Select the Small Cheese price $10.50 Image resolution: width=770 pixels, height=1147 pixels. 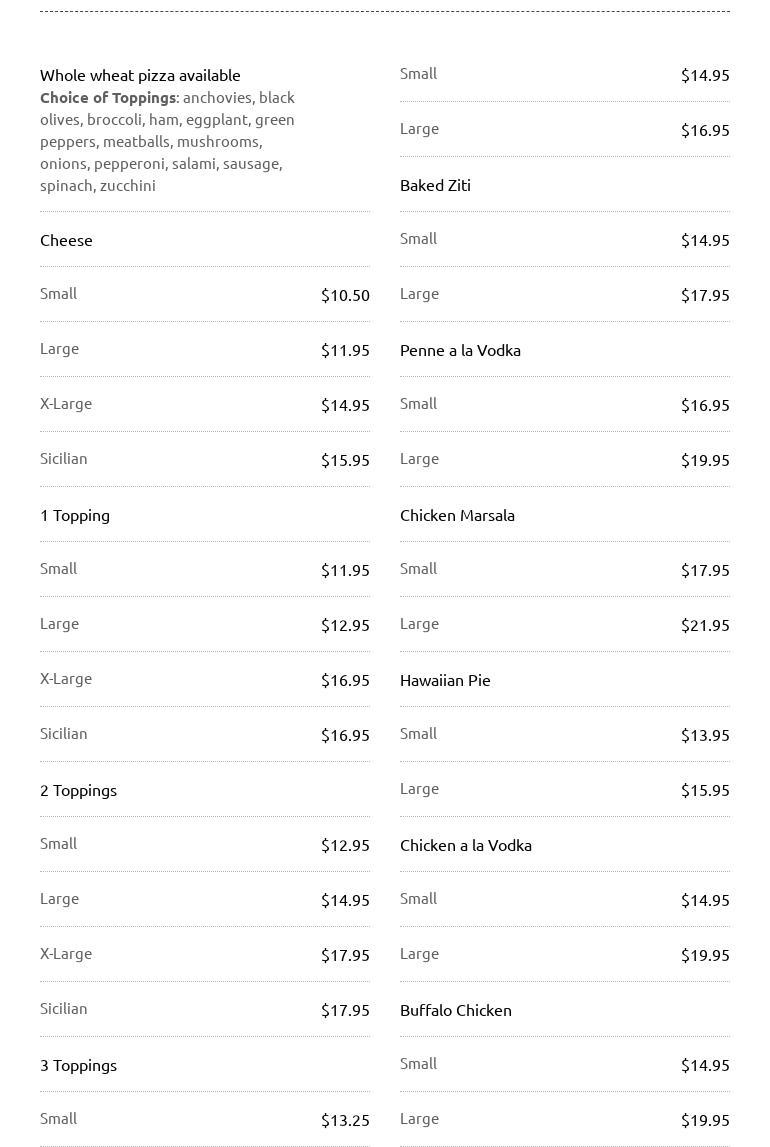pyautogui.click(x=345, y=295)
